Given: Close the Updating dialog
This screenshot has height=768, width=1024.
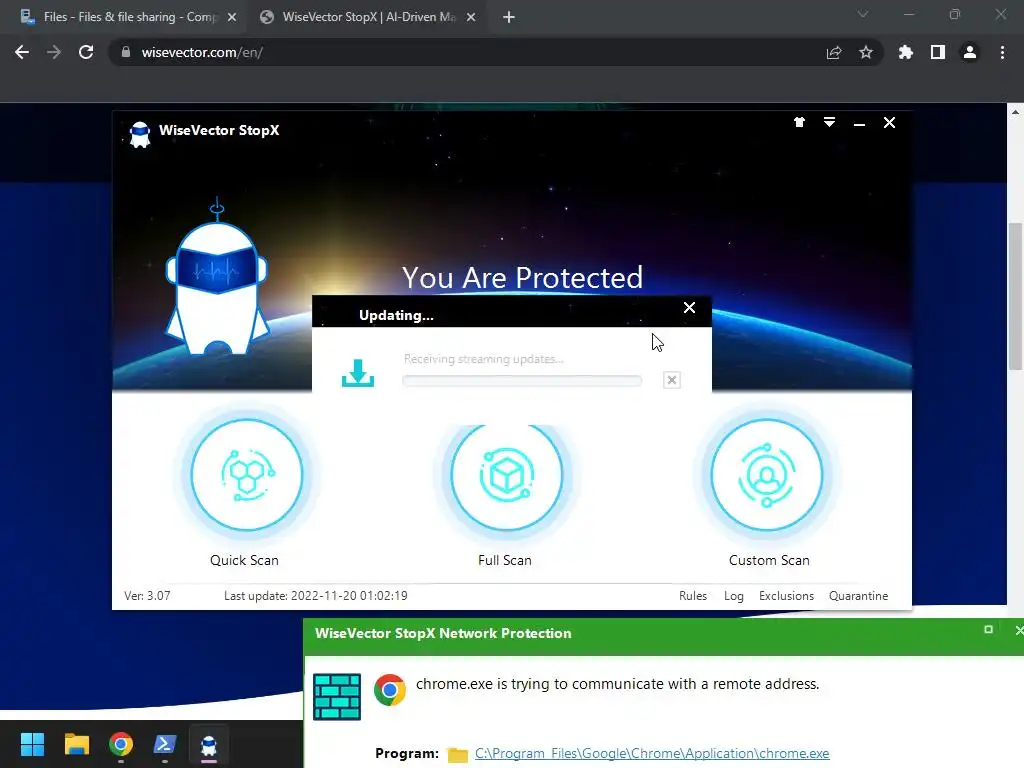Looking at the screenshot, I should [689, 308].
